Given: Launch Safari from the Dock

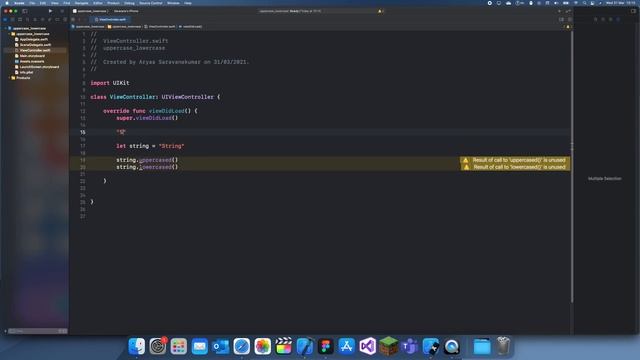Looking at the screenshot, I should (x=242, y=346).
